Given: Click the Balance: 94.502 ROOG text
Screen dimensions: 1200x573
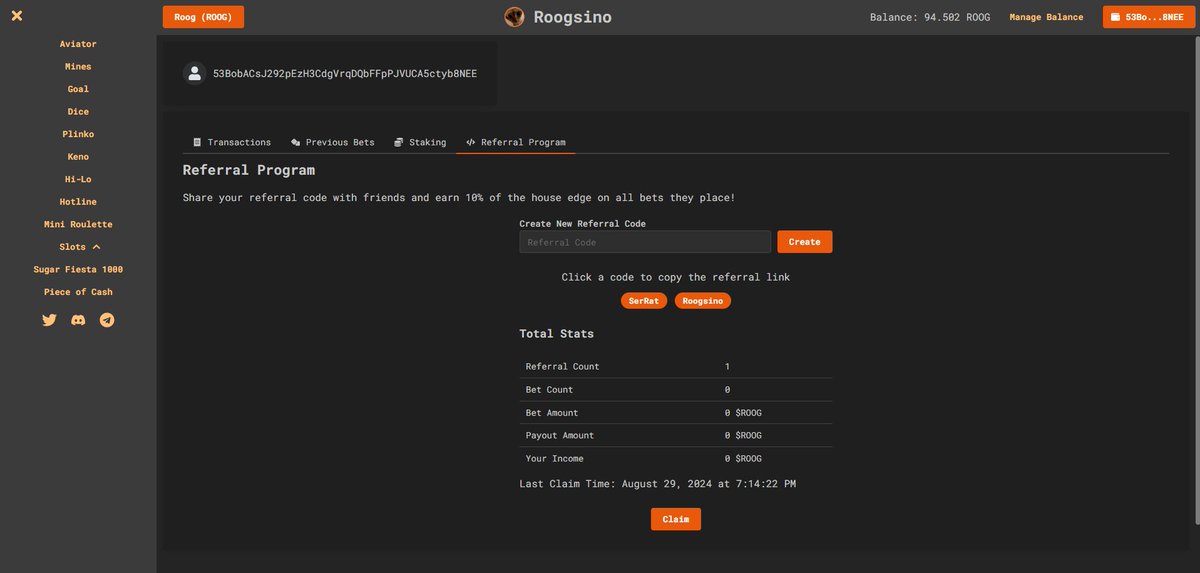Looking at the screenshot, I should tap(930, 17).
